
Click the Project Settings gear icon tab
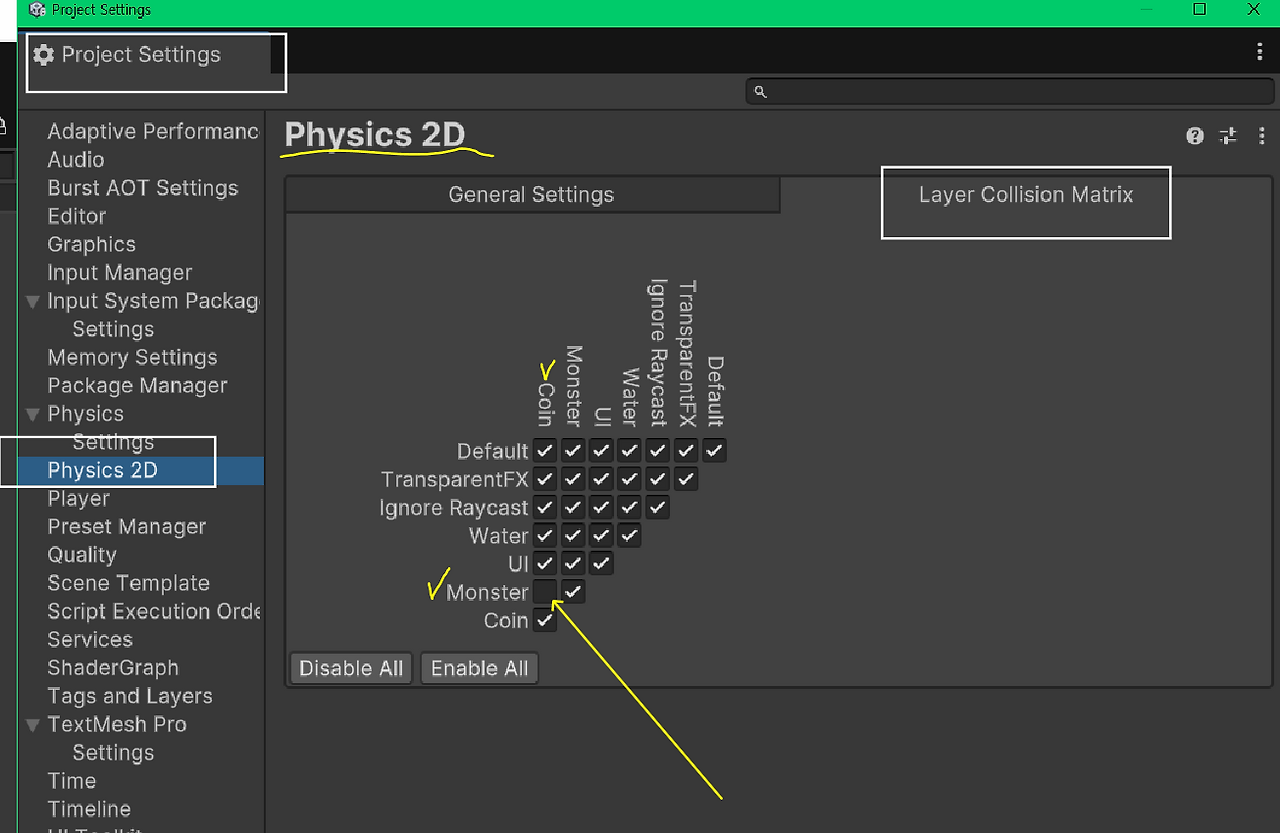[43, 55]
